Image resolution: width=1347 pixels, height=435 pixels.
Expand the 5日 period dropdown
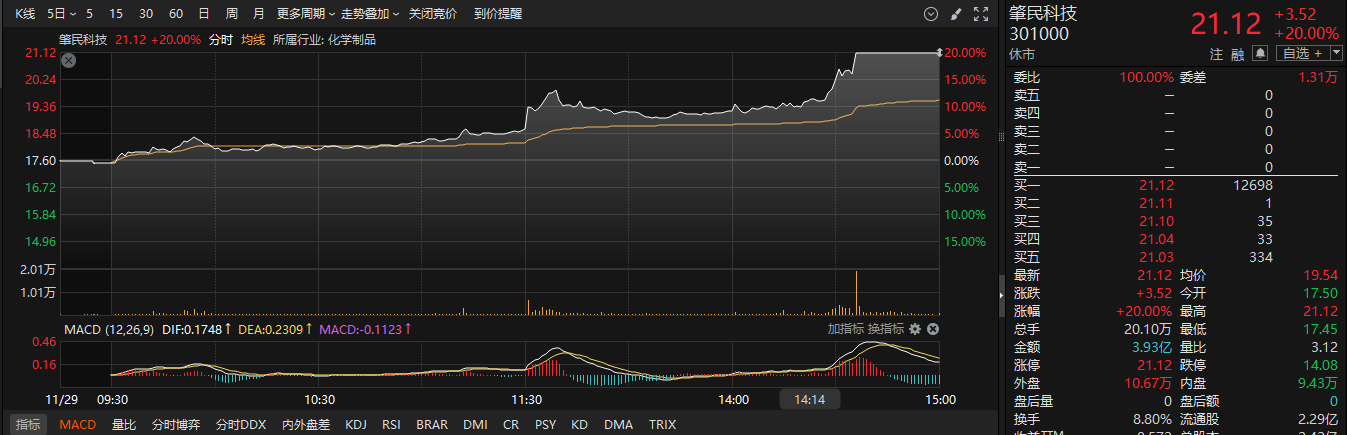click(x=61, y=14)
